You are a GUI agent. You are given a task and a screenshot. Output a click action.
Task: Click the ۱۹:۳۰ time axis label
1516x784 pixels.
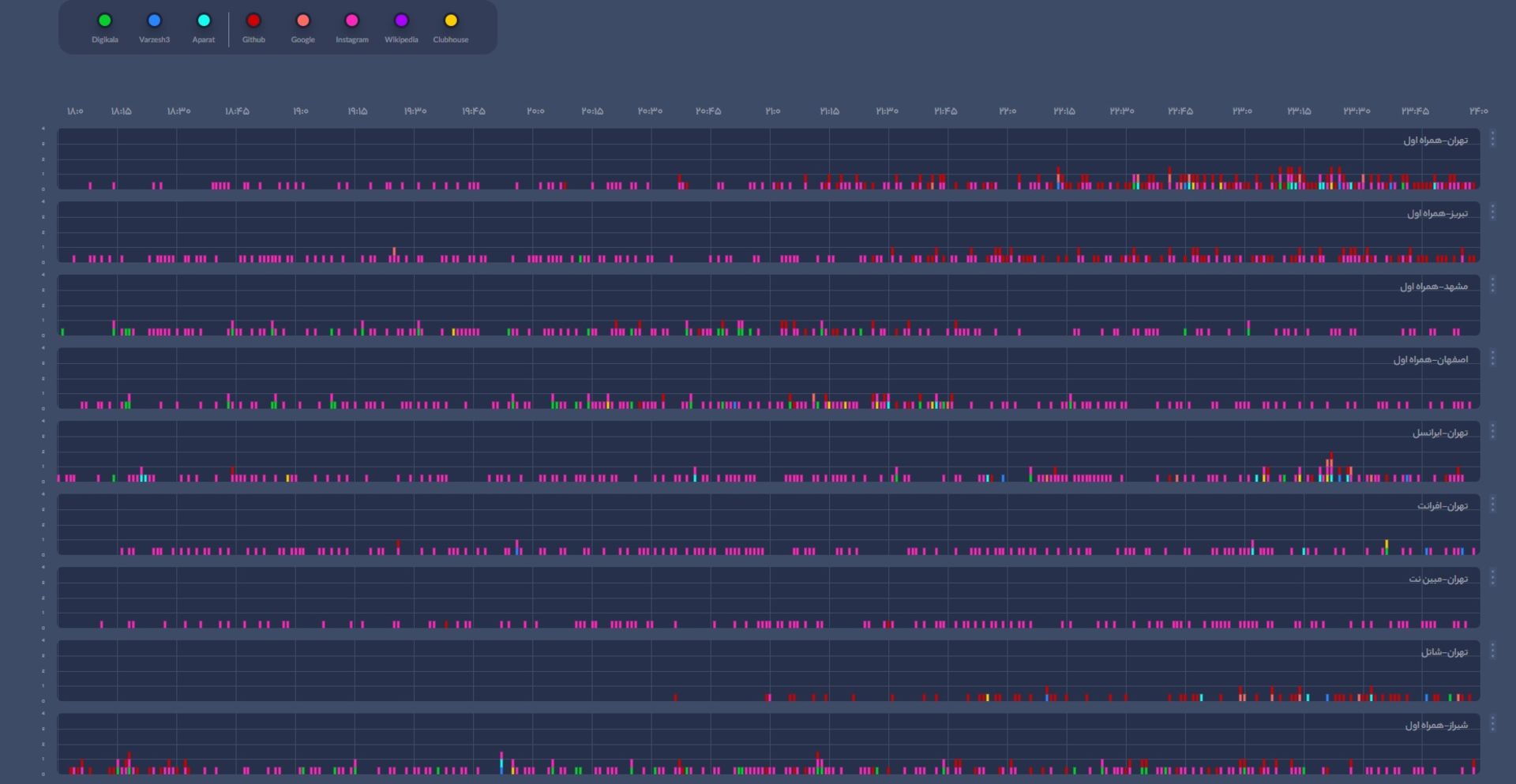pos(415,111)
